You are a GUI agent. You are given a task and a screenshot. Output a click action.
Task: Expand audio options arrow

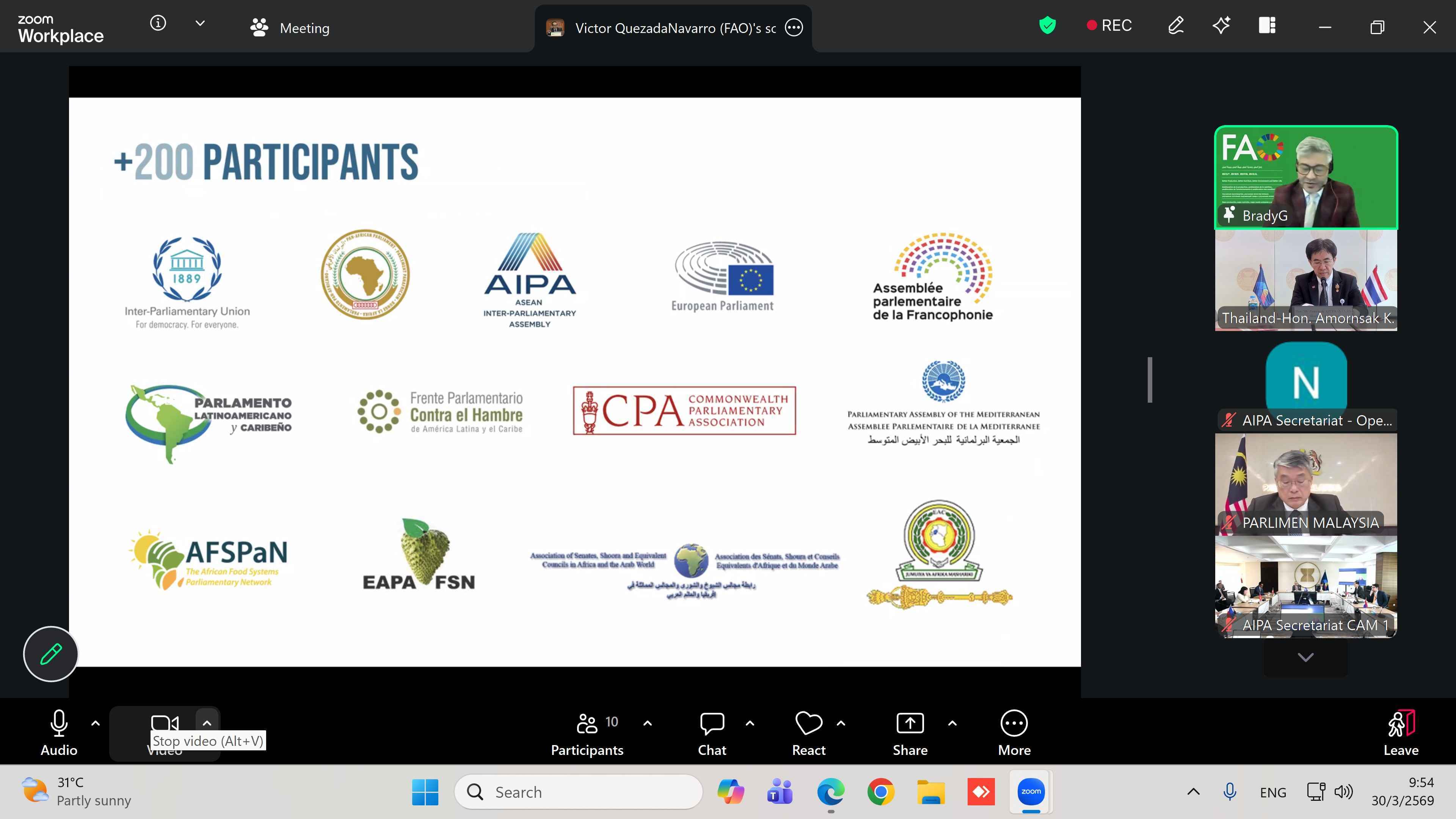96,723
